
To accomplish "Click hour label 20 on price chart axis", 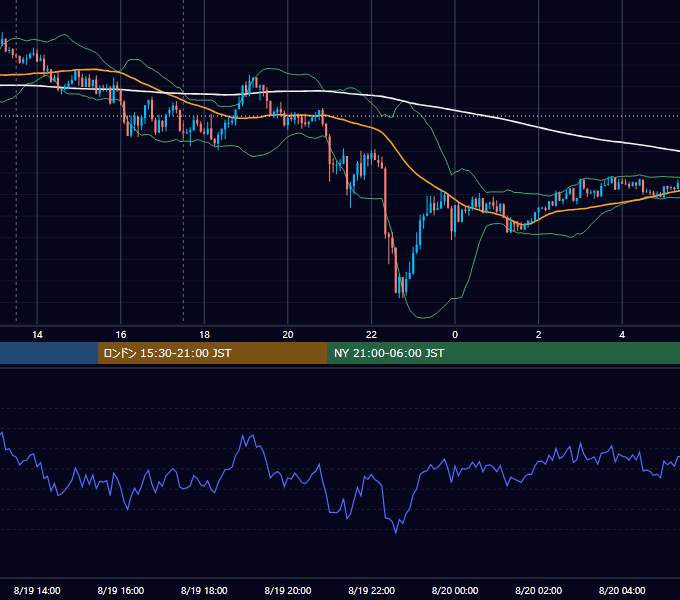I will click(x=288, y=335).
